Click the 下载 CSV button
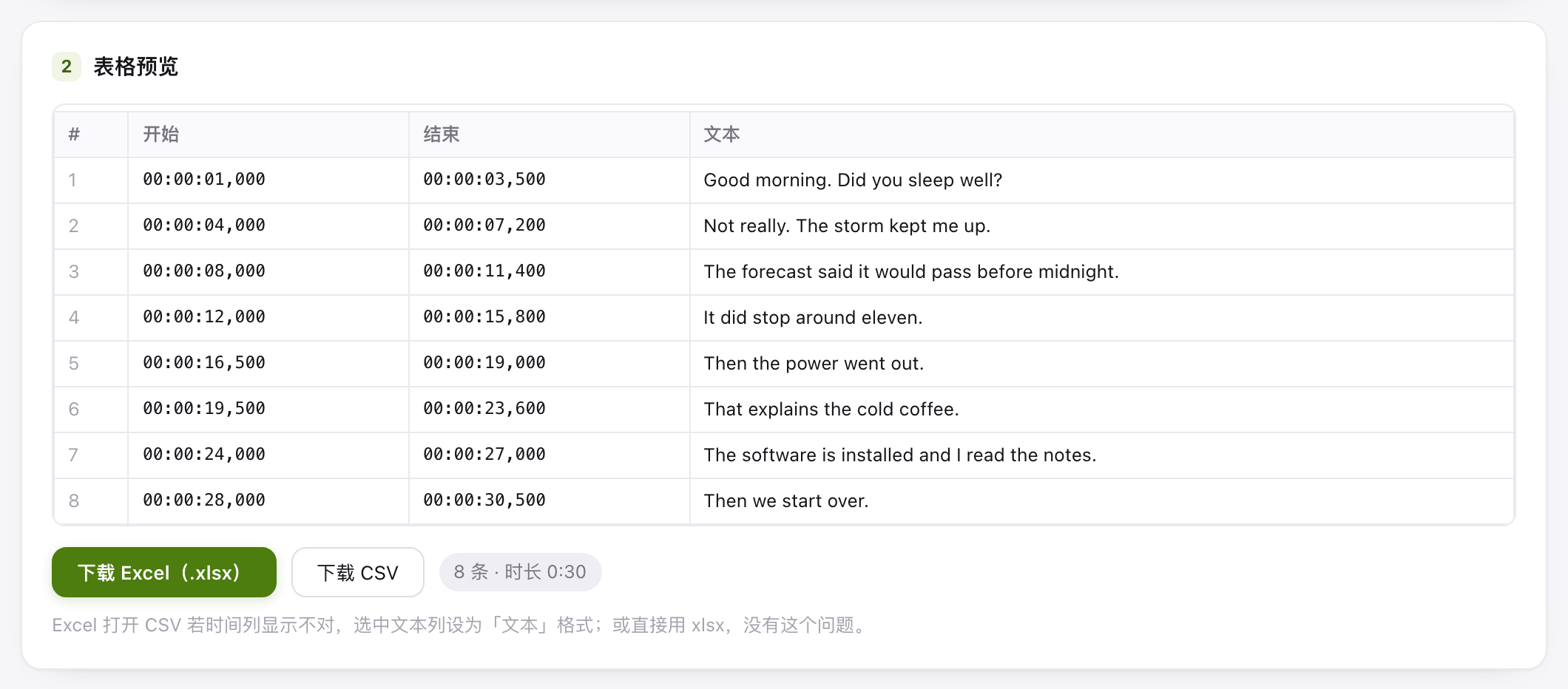 pos(358,572)
